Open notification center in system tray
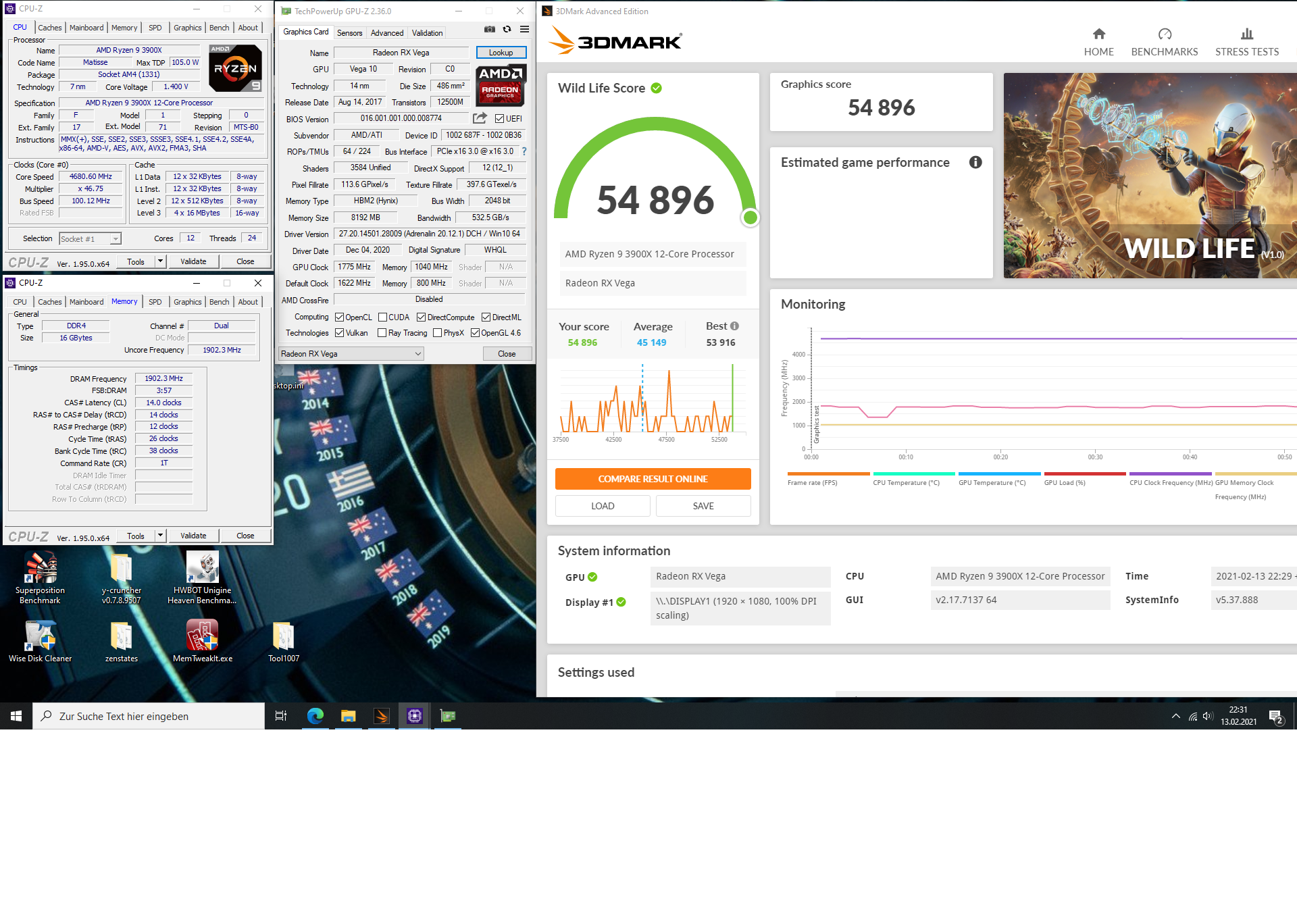 coord(1275,717)
